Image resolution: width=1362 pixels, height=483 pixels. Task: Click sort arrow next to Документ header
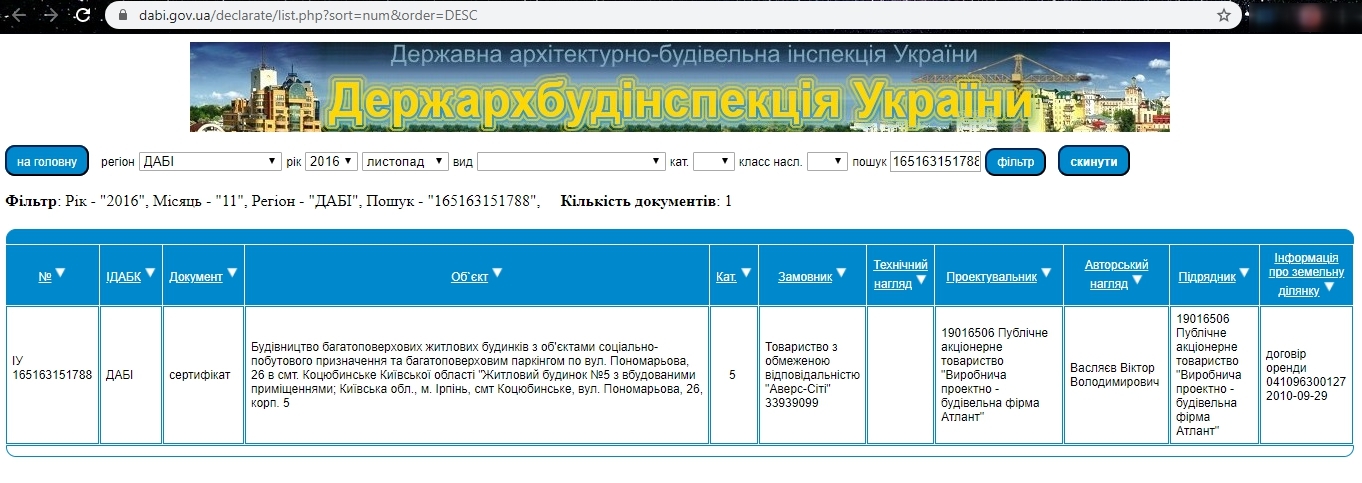pyautogui.click(x=232, y=272)
